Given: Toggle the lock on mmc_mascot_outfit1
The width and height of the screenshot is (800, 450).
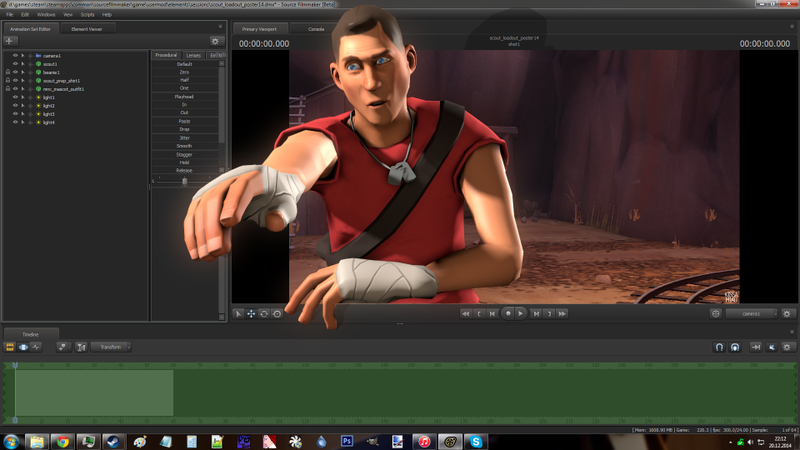Looking at the screenshot, I should coord(8,89).
